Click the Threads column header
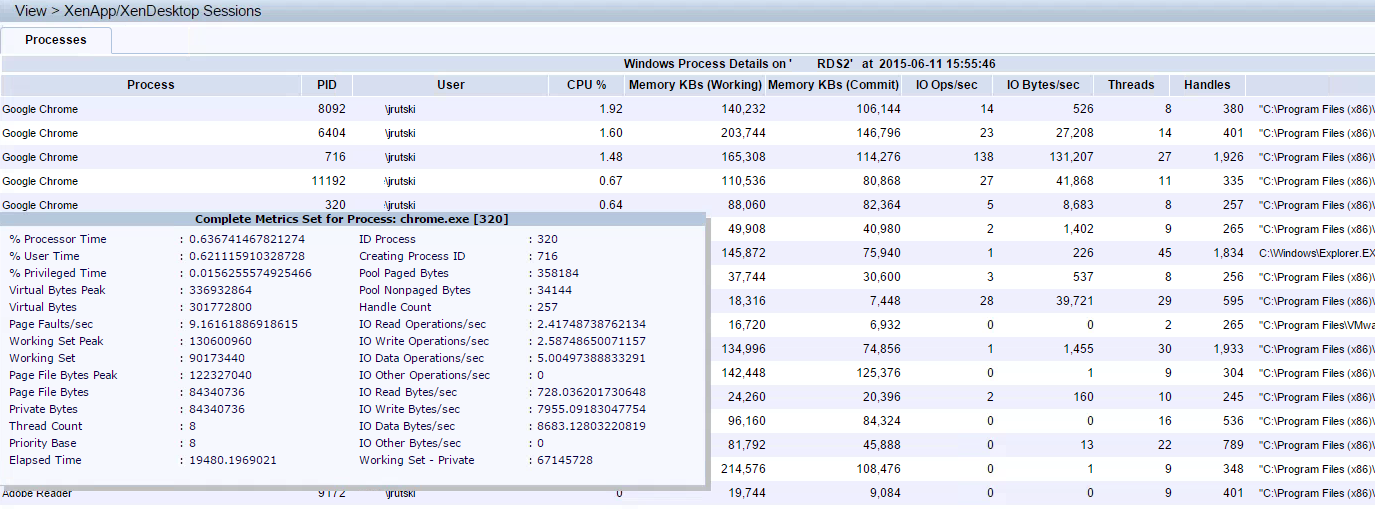1375x509 pixels. [x=1131, y=85]
